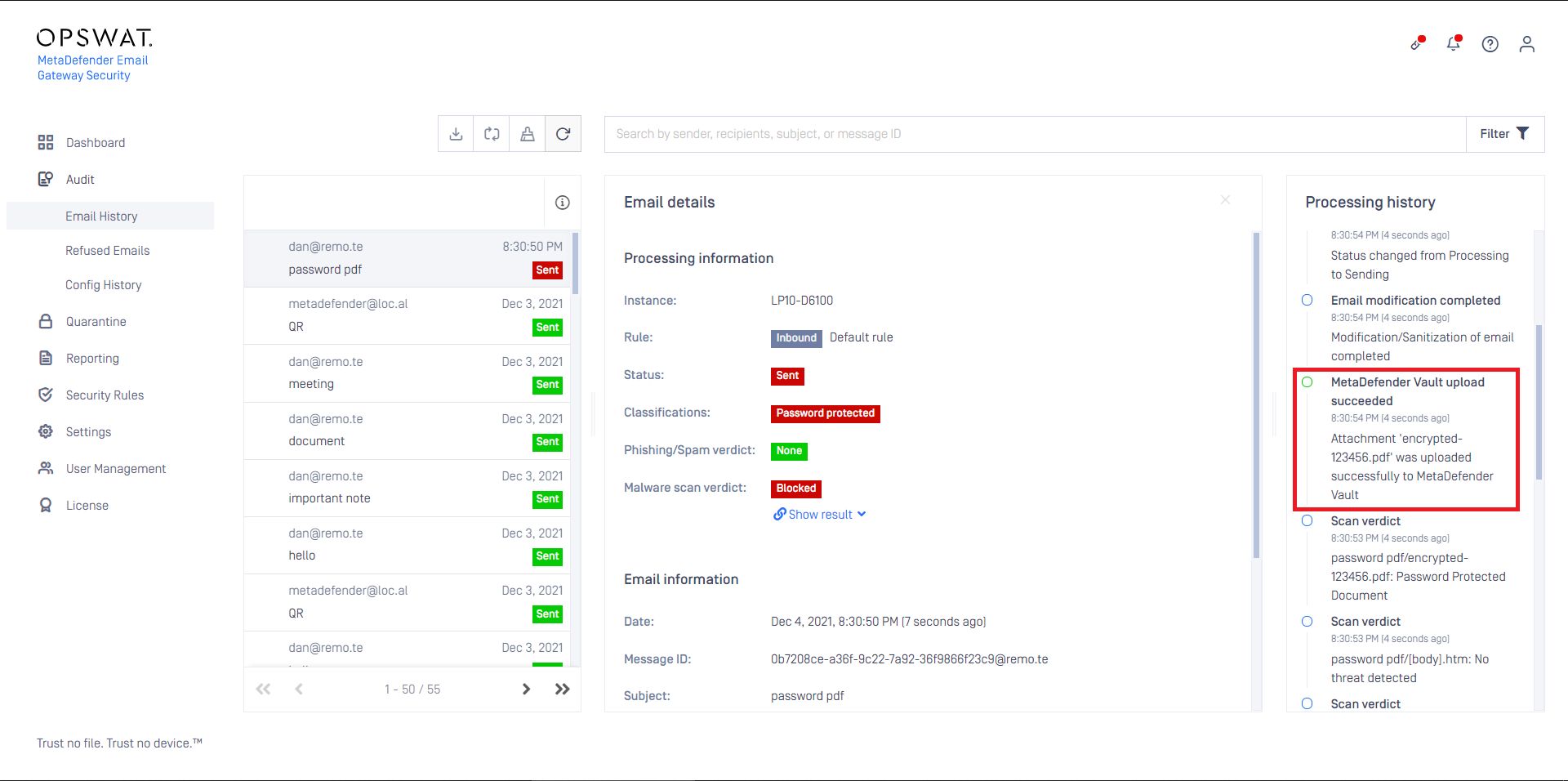Open Config History menu item
The image size is (1568, 781).
click(x=104, y=284)
